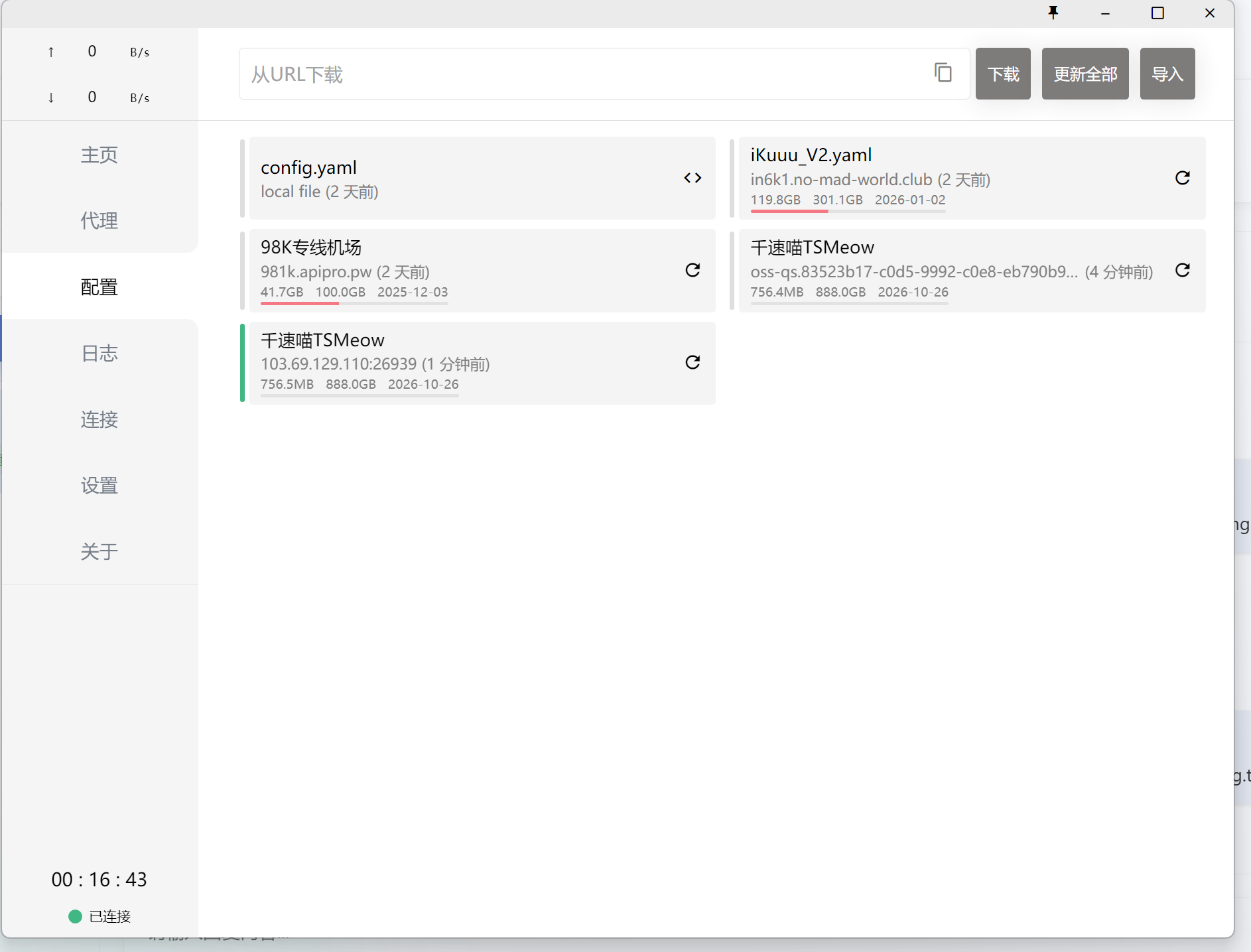
Task: Refresh the iKuuu_V2.yaml subscription
Action: (1182, 178)
